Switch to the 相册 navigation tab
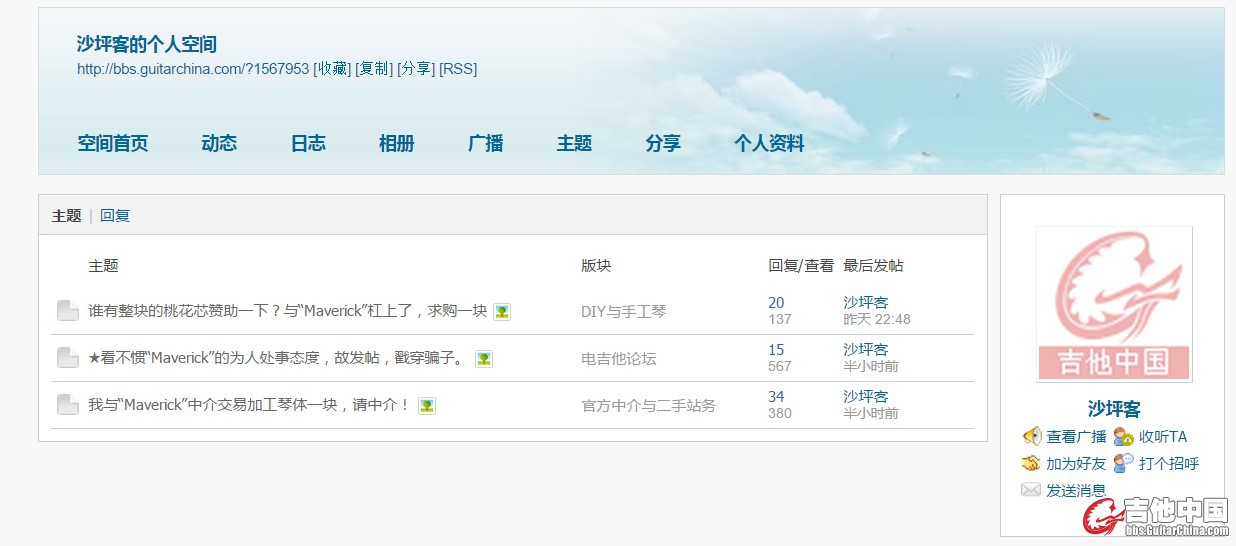Image resolution: width=1236 pixels, height=546 pixels. [396, 144]
